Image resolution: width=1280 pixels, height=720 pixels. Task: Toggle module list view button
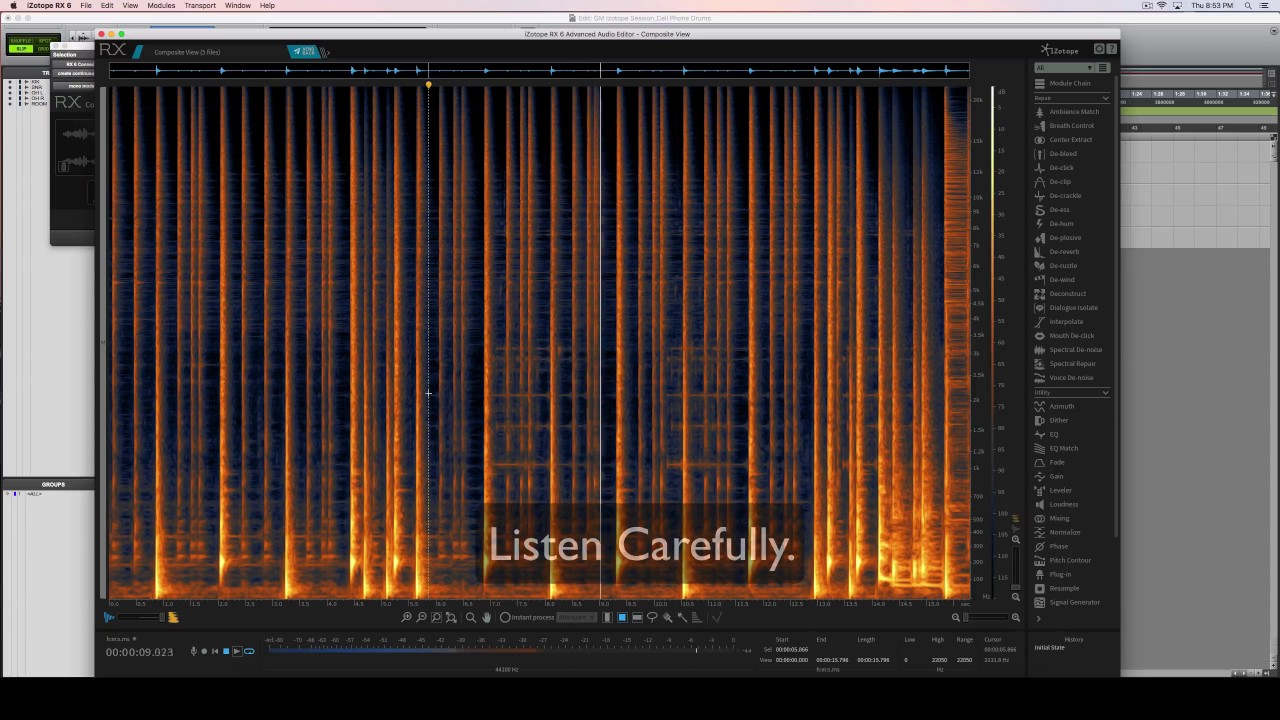pos(1103,68)
